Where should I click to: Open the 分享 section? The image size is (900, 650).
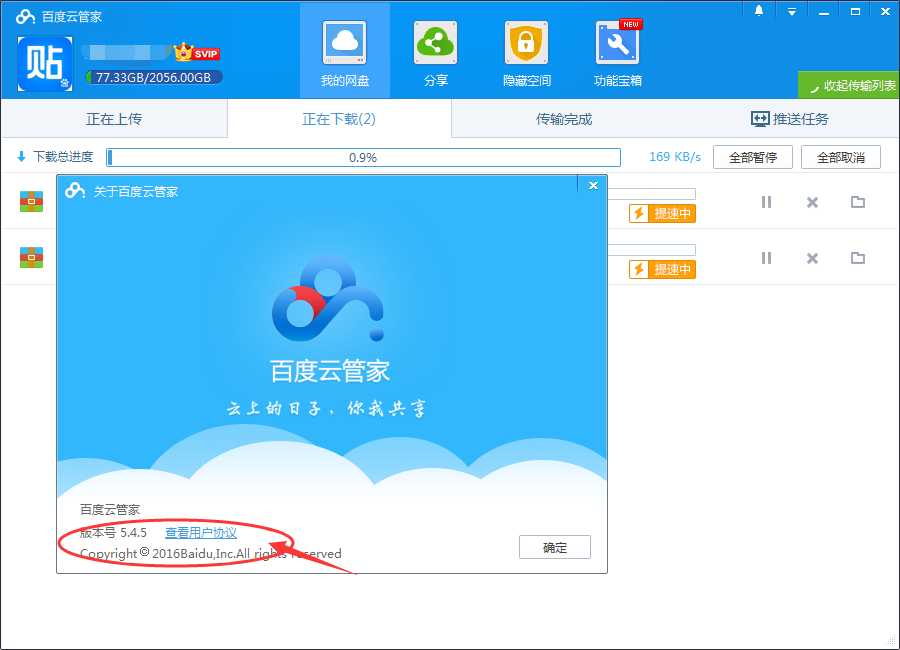pos(436,52)
